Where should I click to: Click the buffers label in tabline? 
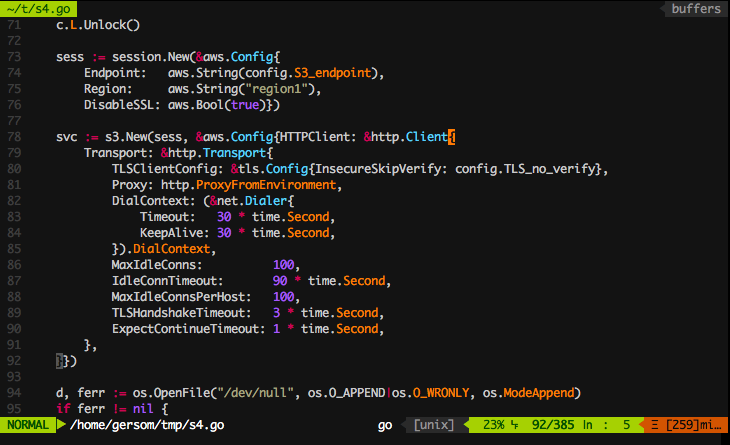pyautogui.click(x=696, y=9)
